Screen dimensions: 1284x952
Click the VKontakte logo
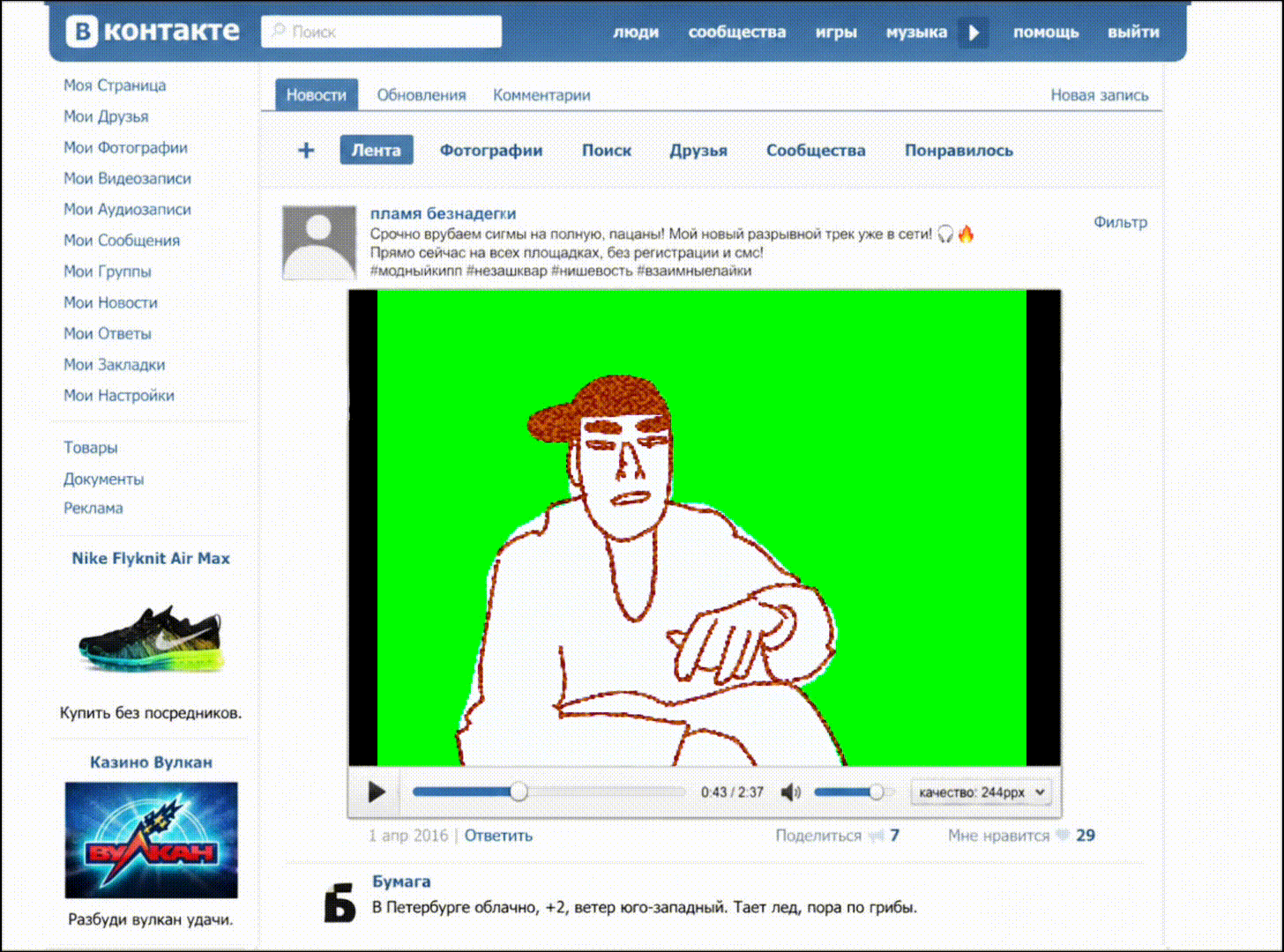(x=153, y=31)
